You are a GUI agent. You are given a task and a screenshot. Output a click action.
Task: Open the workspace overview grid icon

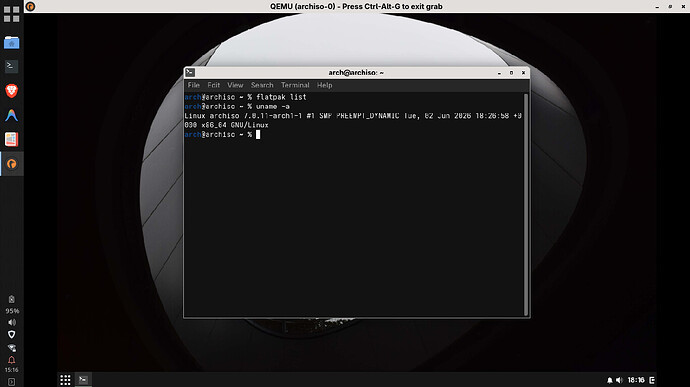(x=11, y=14)
